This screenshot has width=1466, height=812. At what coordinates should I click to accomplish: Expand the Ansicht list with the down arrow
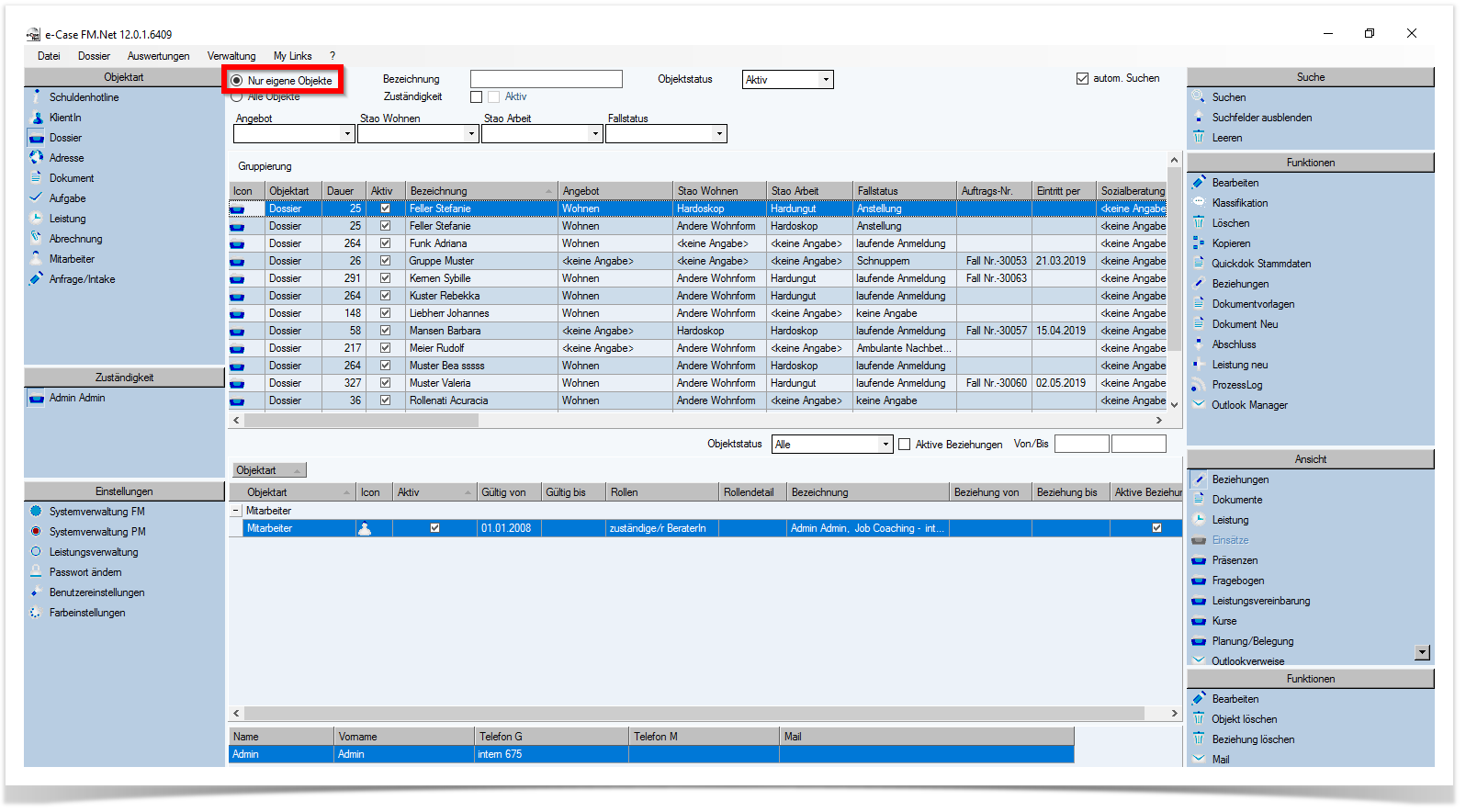point(1422,653)
